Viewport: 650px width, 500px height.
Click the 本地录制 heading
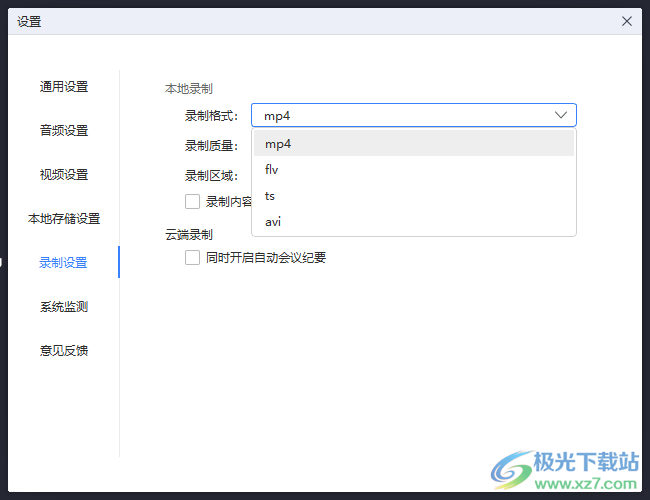pos(189,89)
